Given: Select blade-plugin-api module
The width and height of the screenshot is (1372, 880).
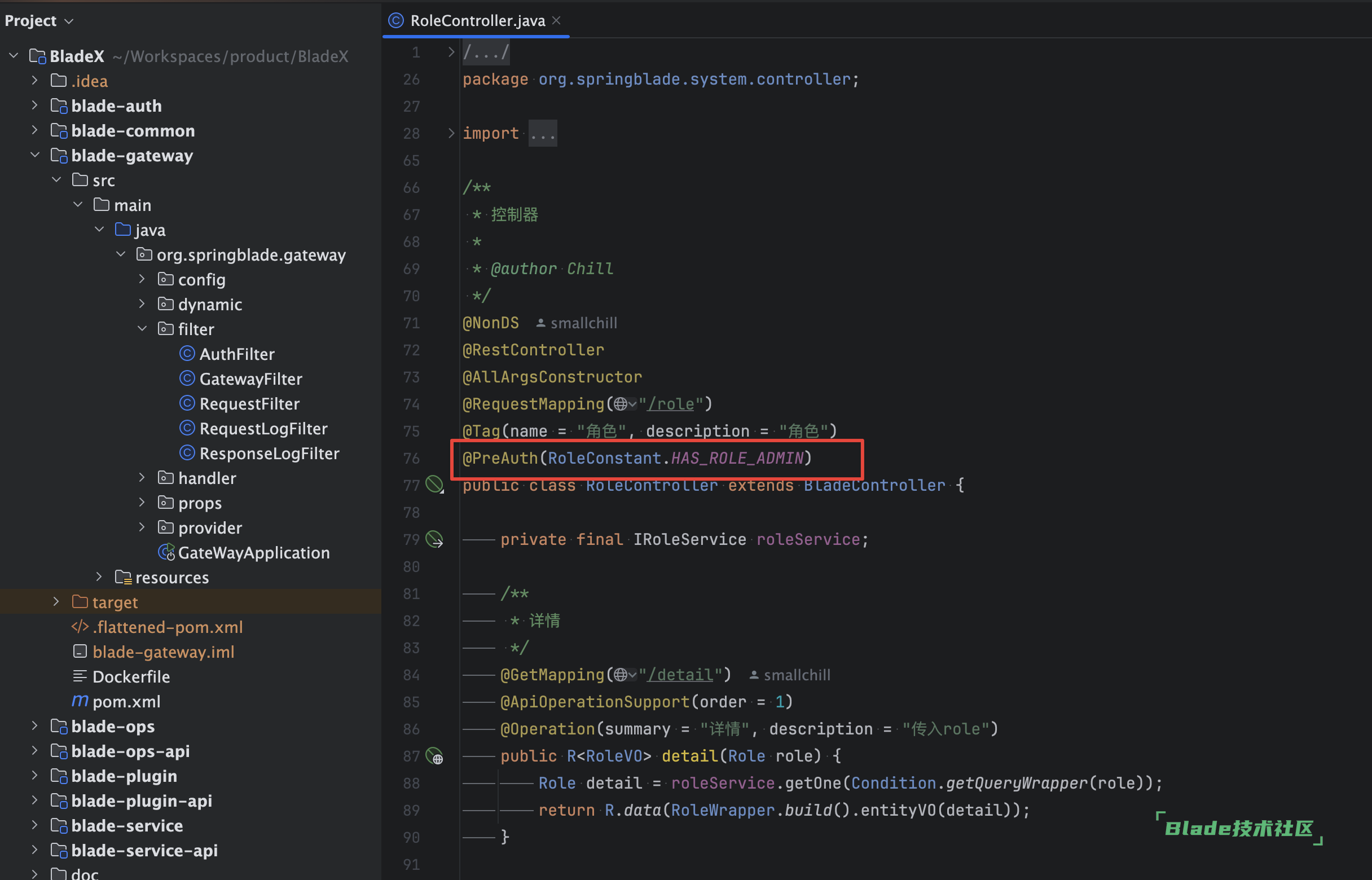Looking at the screenshot, I should [141, 800].
